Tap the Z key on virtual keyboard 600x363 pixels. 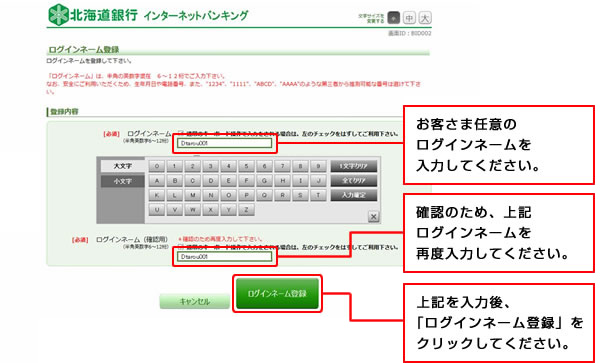click(x=246, y=210)
